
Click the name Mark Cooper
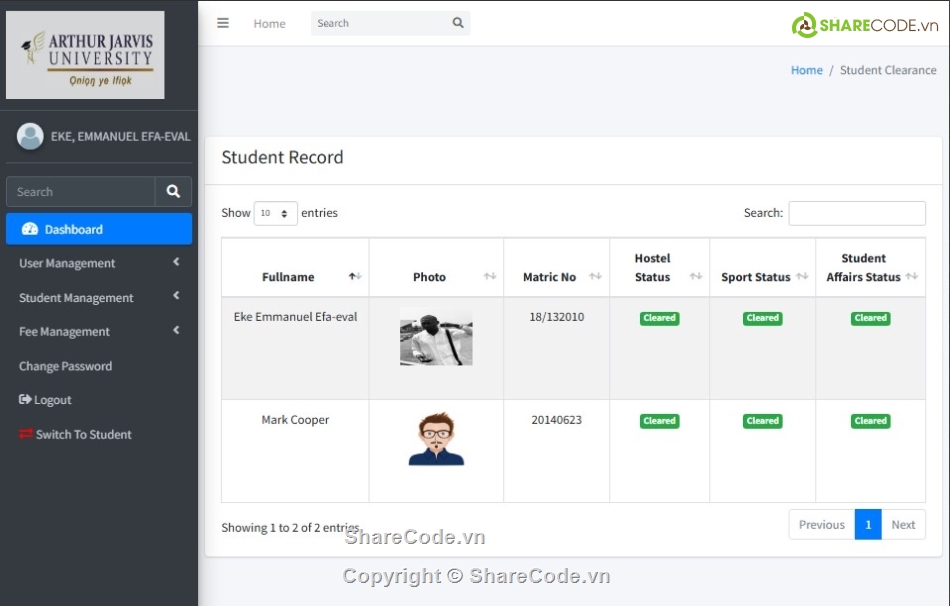coord(295,420)
